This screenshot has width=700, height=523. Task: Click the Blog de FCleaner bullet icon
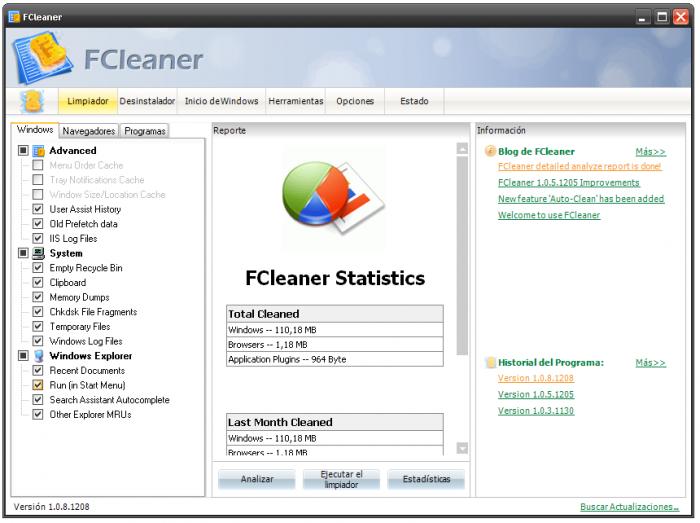490,151
